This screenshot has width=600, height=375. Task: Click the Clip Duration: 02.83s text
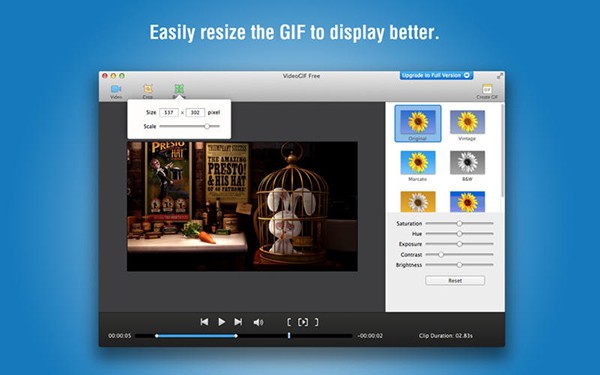[445, 336]
